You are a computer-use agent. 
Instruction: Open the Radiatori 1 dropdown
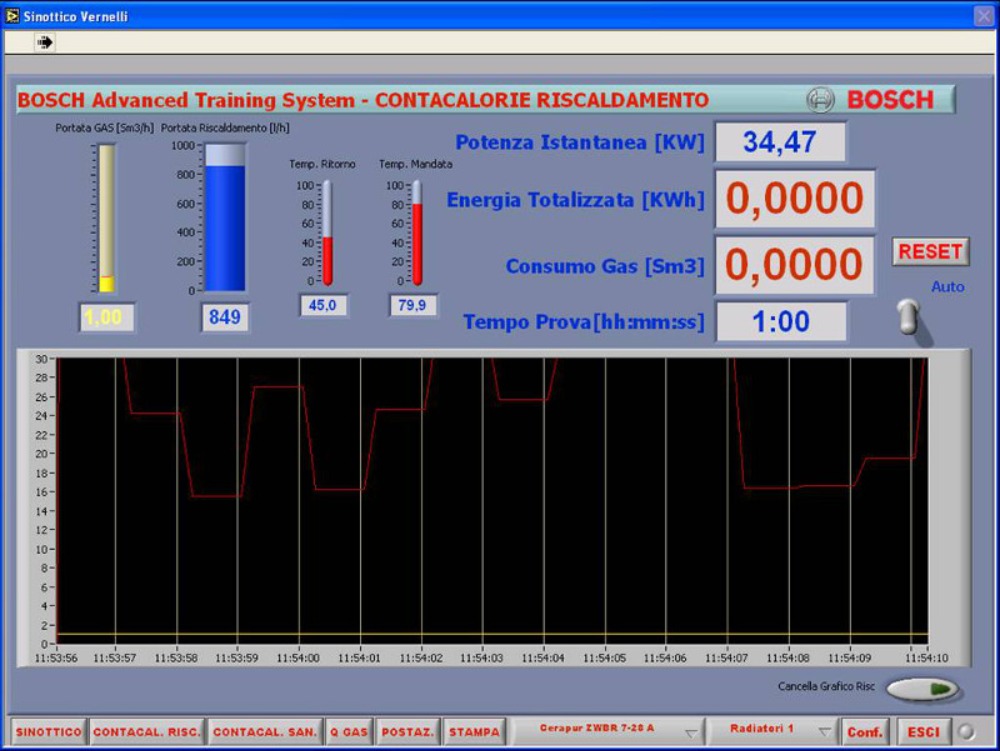click(x=773, y=731)
